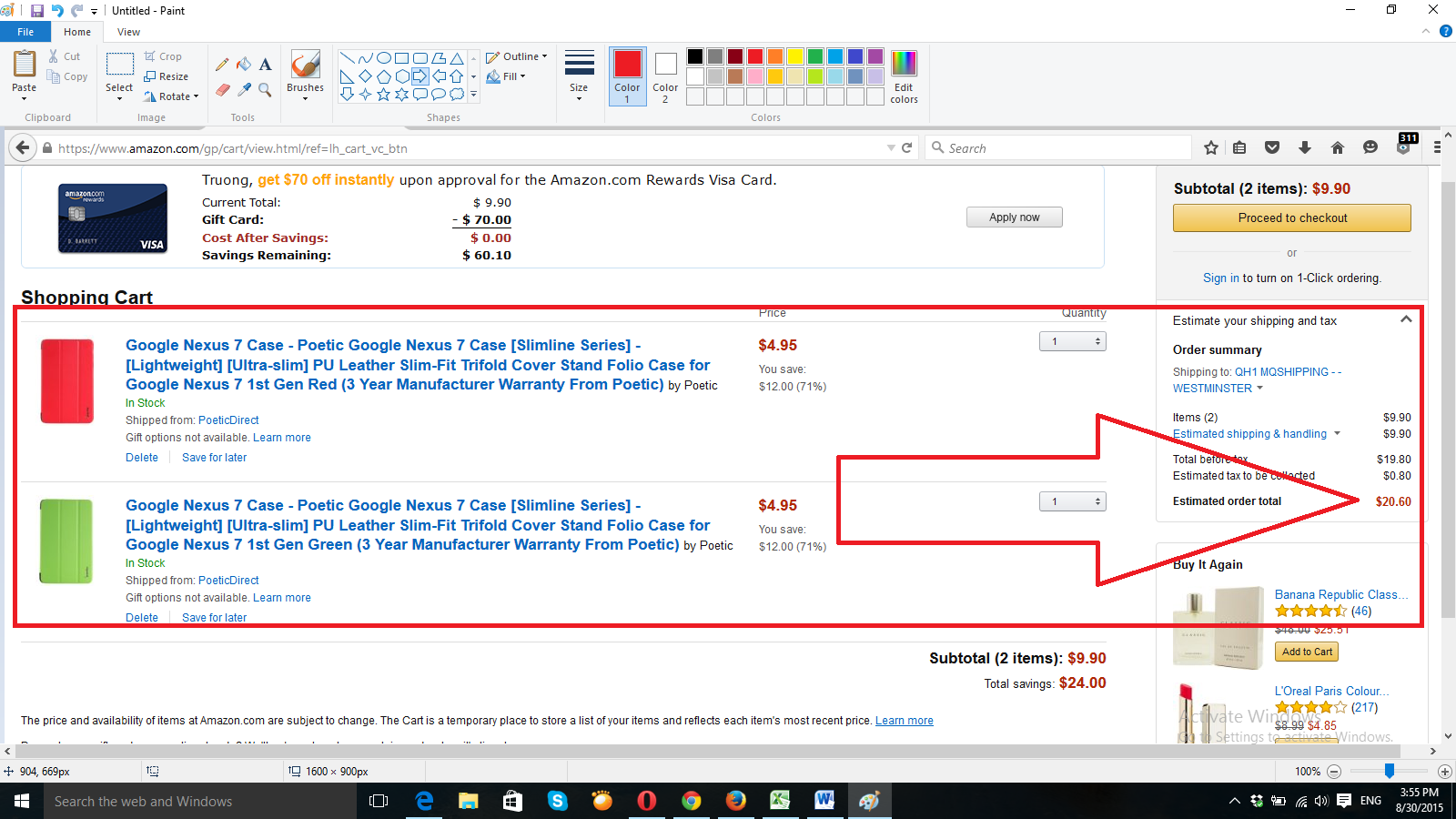Switch to the Home tab

pyautogui.click(x=77, y=32)
